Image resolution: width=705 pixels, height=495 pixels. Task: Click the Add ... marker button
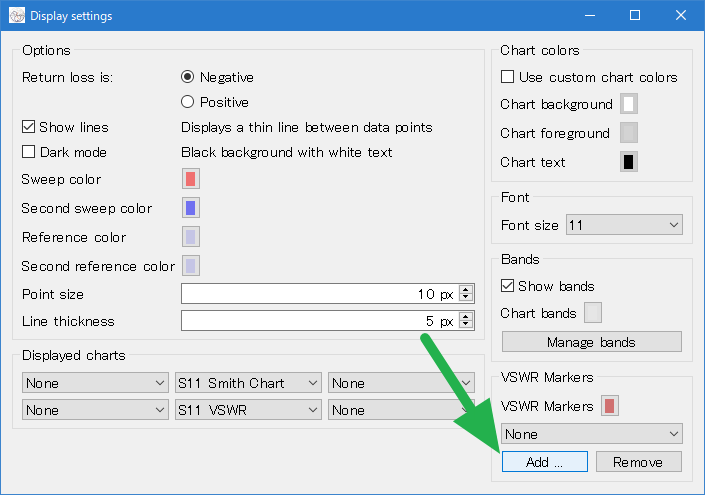pos(544,462)
